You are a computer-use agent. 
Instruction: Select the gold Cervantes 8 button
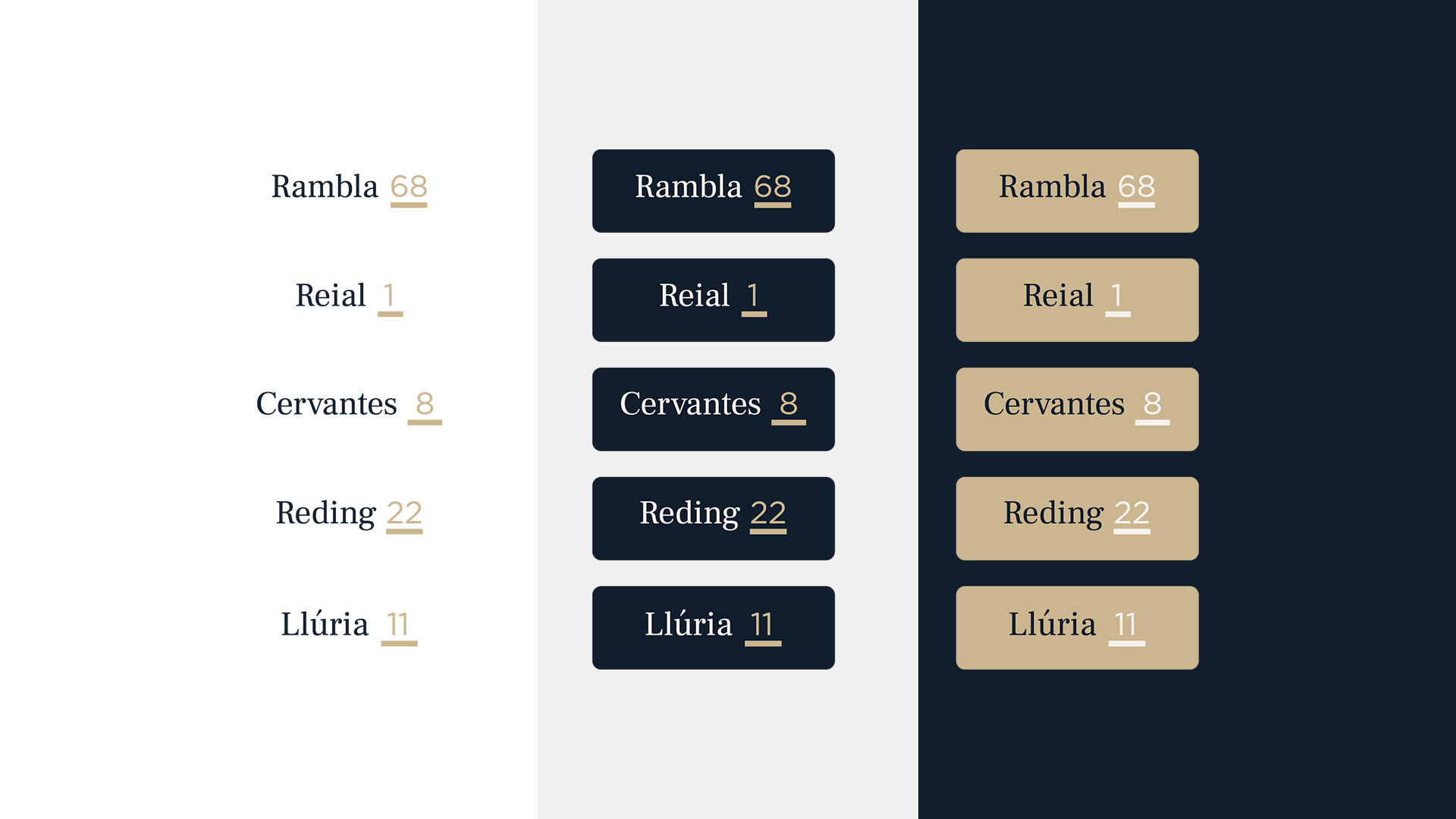pyautogui.click(x=1077, y=409)
